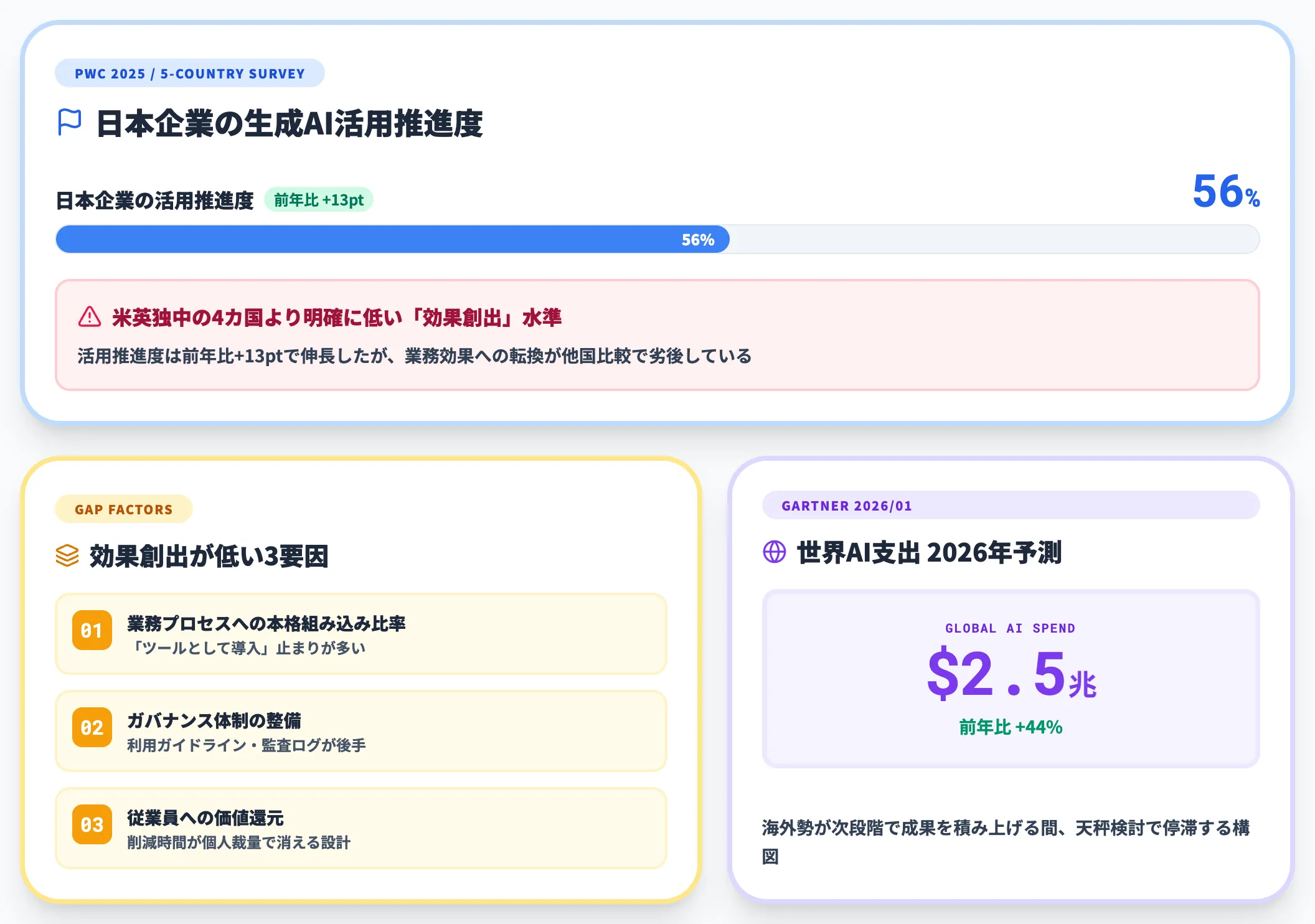Click the orange 01 number badge
The height and width of the screenshot is (924, 1315).
[x=92, y=630]
